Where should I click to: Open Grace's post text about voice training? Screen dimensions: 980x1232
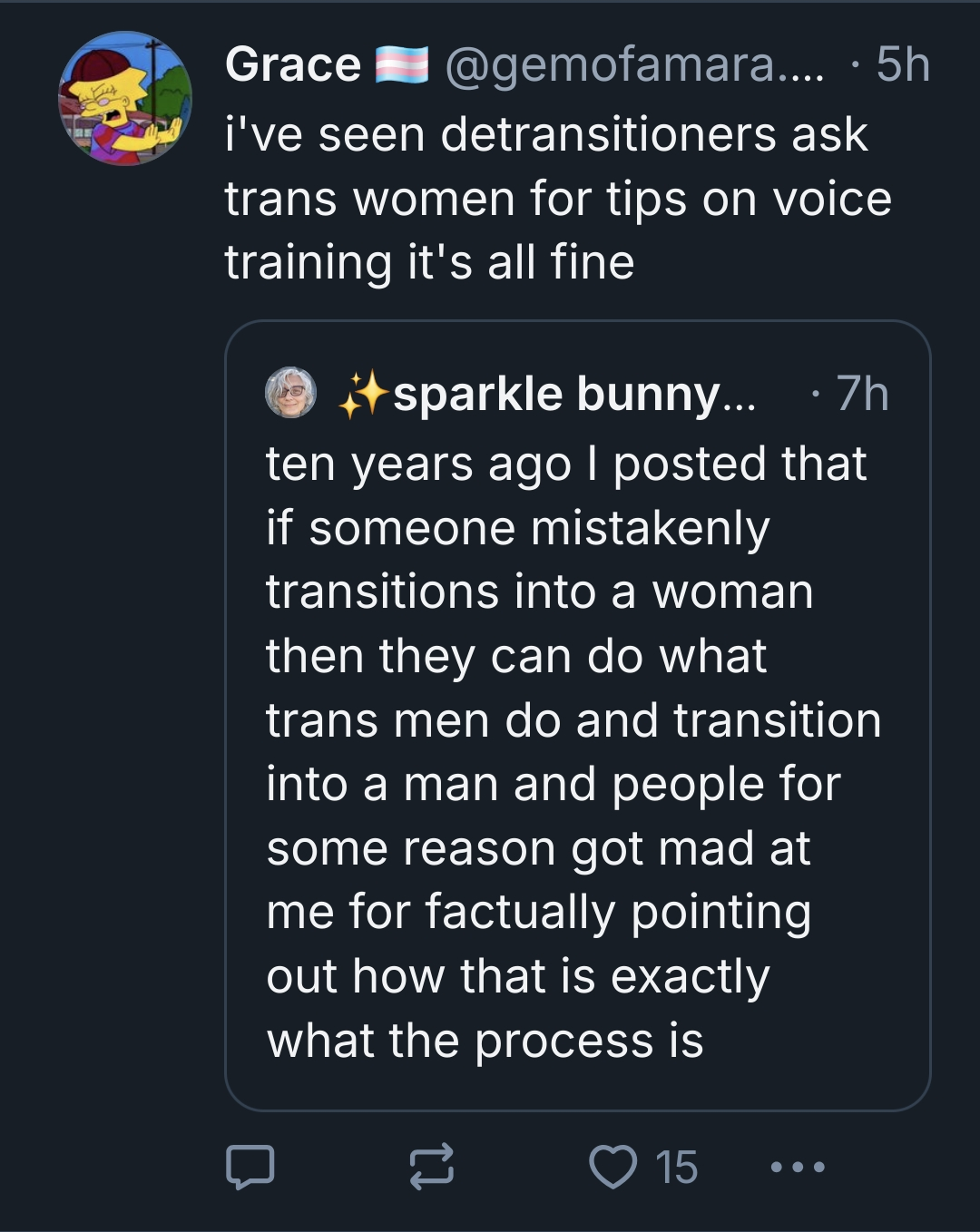tap(557, 199)
